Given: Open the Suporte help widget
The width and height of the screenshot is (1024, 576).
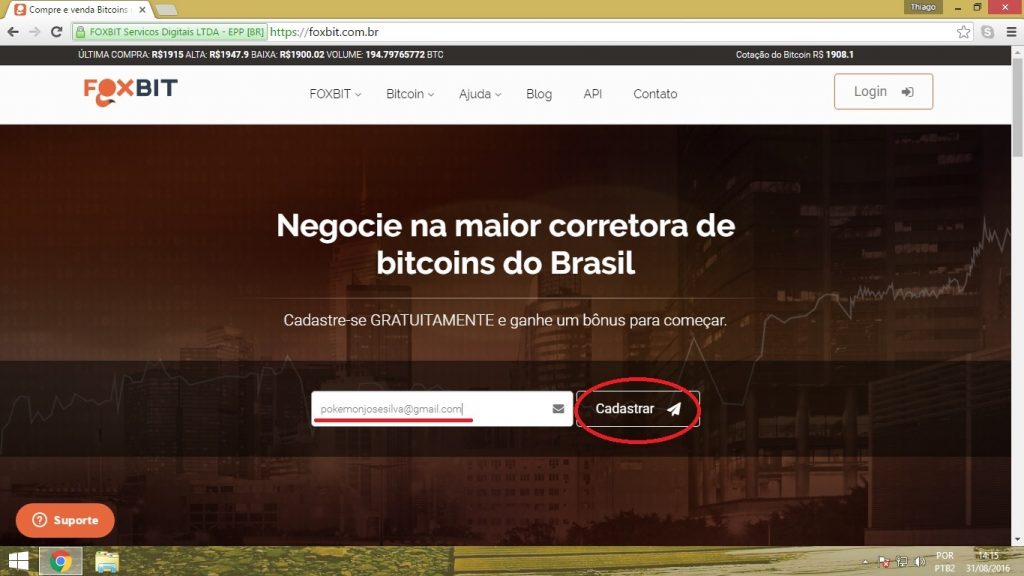Looking at the screenshot, I should (x=65, y=520).
